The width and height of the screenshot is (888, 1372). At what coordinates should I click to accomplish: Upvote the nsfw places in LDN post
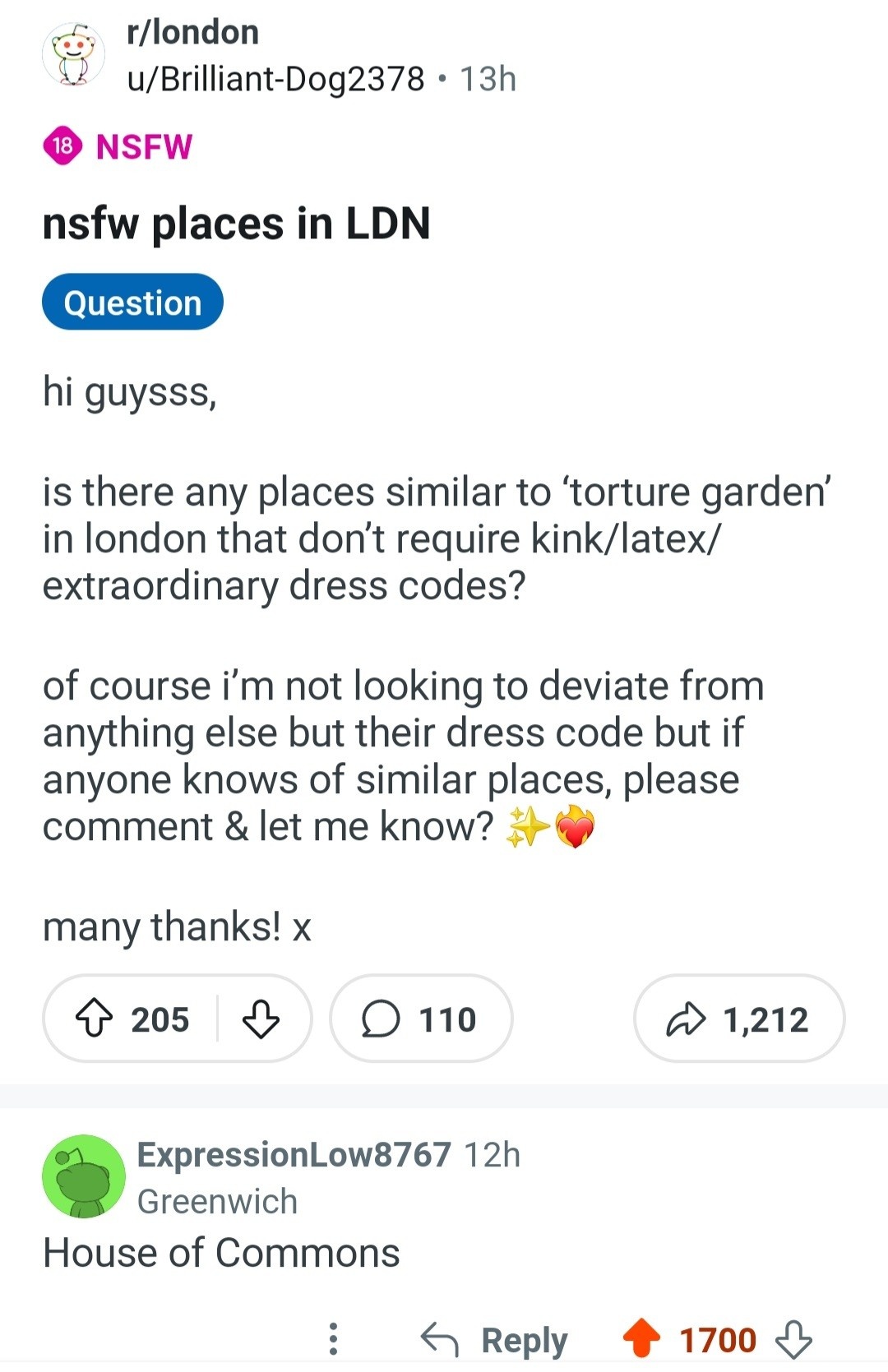click(95, 1019)
